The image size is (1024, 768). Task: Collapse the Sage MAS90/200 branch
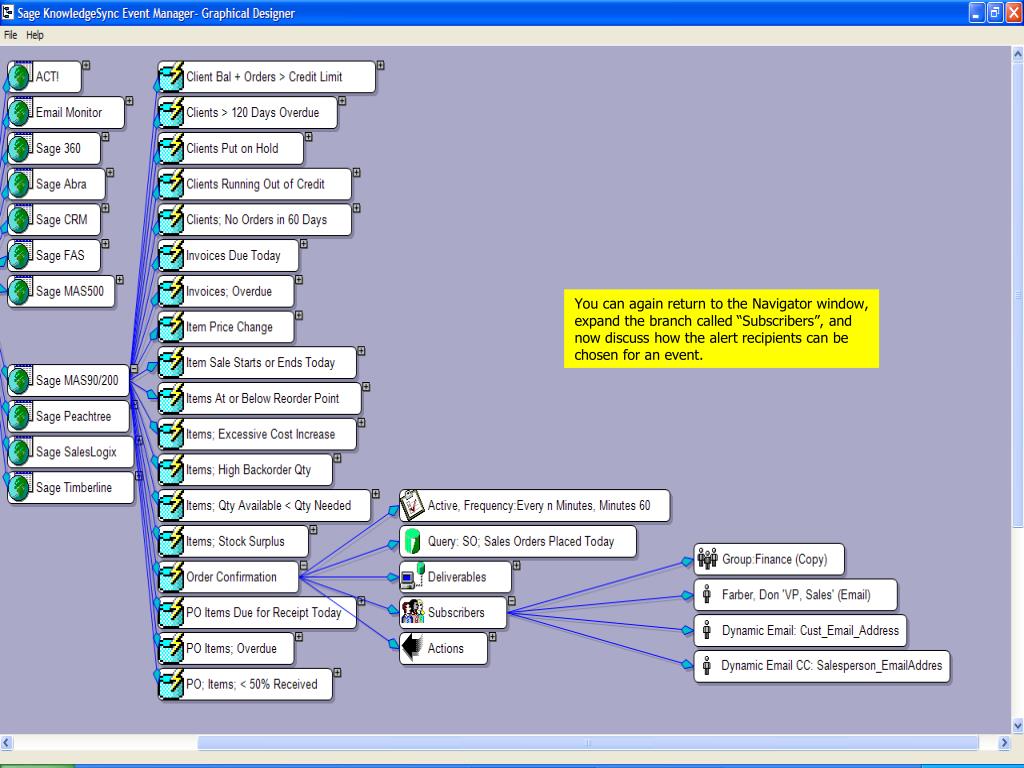[x=134, y=369]
